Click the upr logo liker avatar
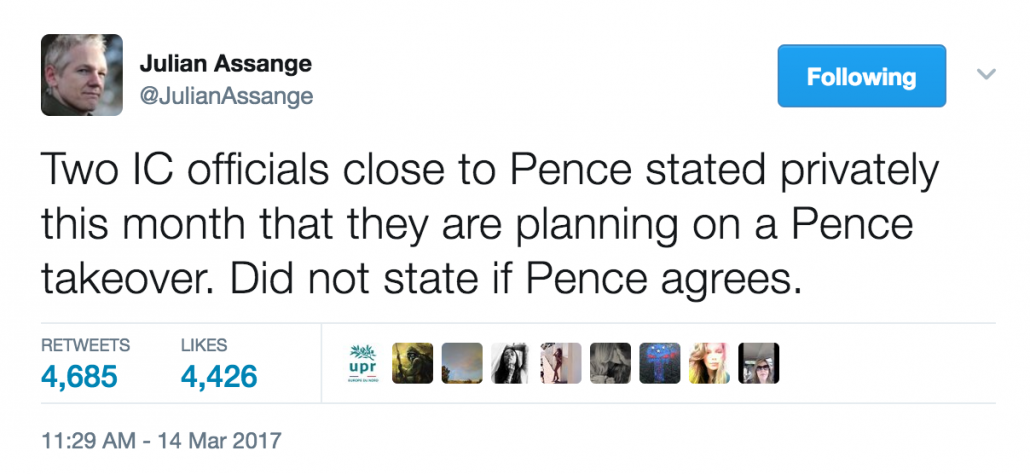Image resolution: width=1030 pixels, height=474 pixels. (363, 363)
